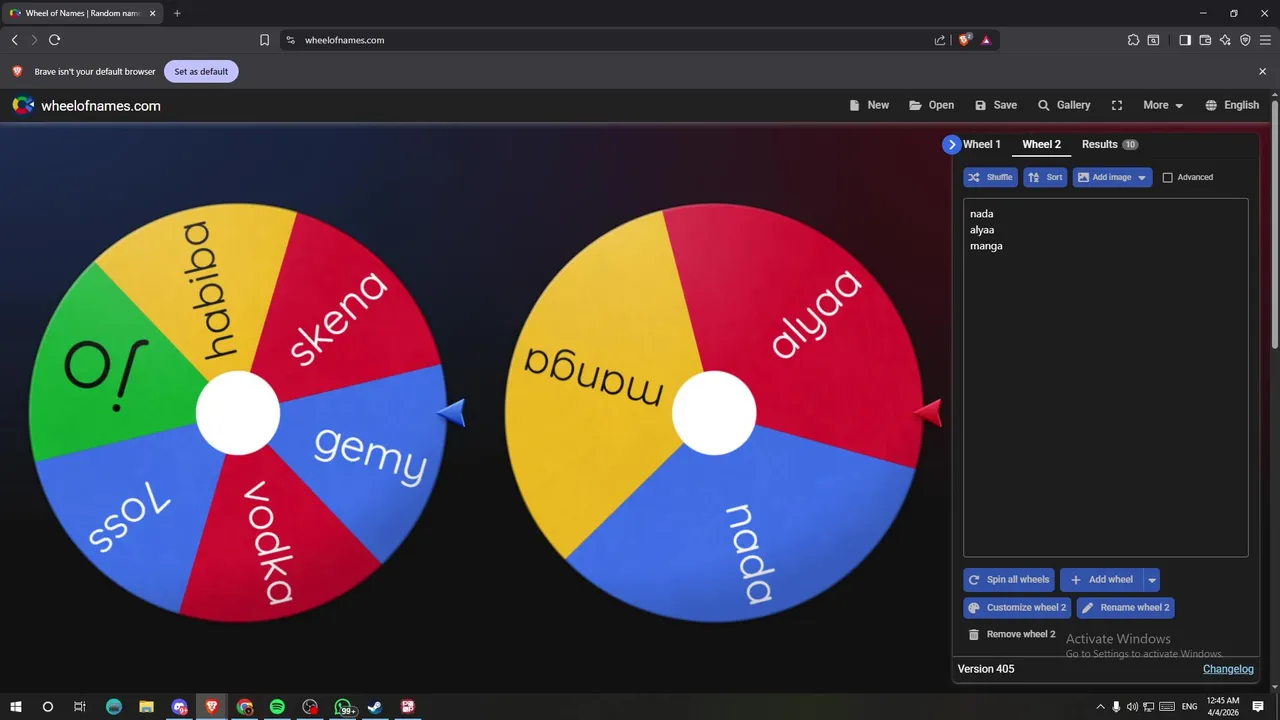Open the Brave VPN shield icon

1245,40
